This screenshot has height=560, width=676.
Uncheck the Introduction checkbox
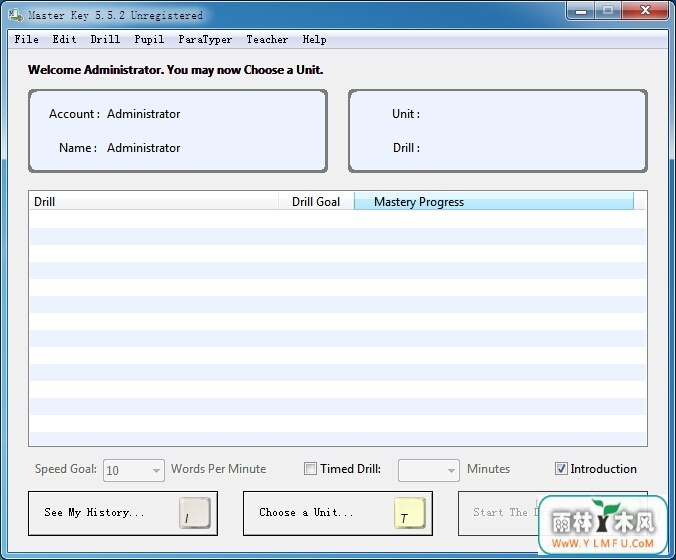pos(561,469)
